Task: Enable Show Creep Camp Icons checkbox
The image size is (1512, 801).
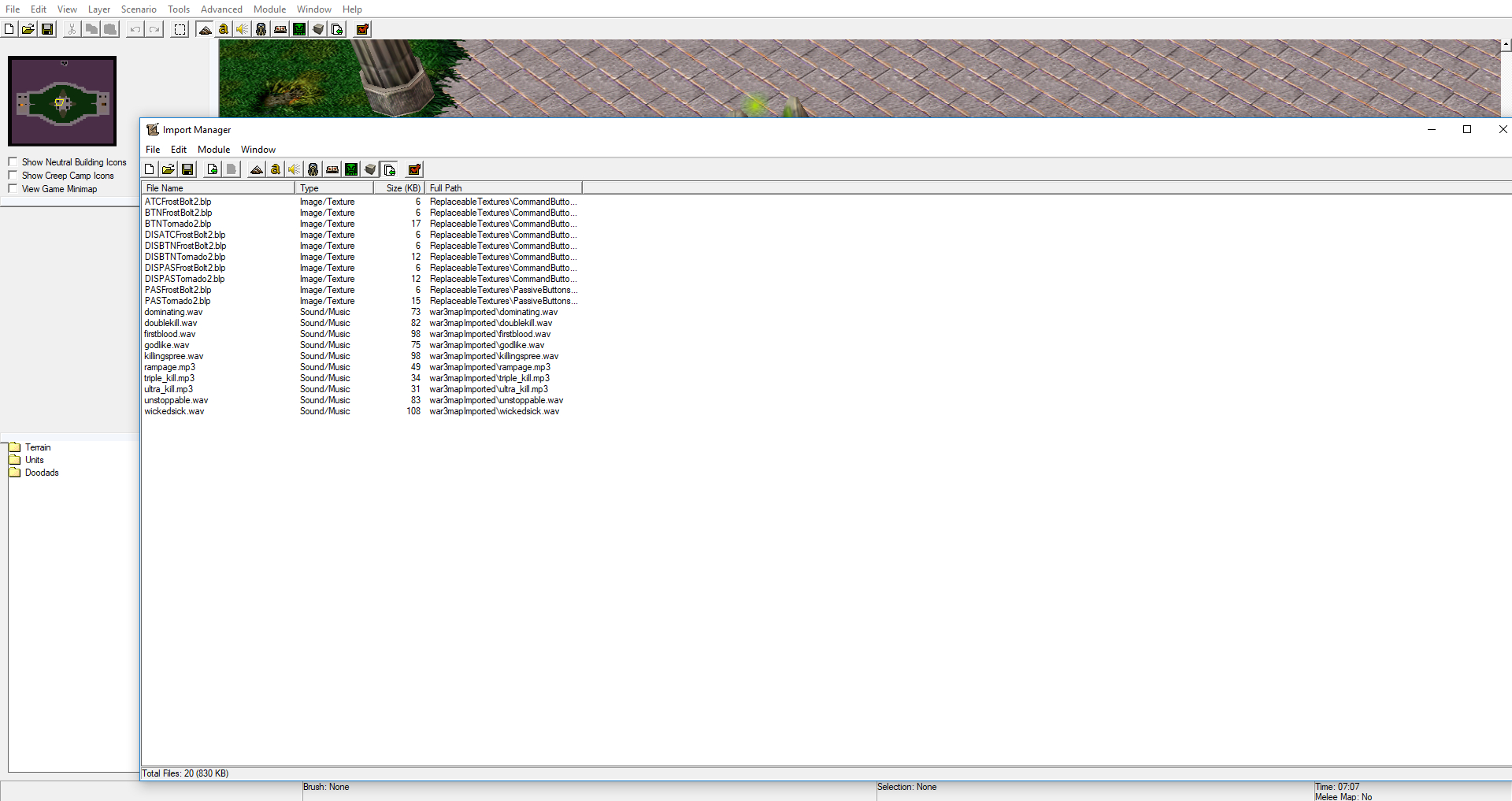Action: click(13, 176)
